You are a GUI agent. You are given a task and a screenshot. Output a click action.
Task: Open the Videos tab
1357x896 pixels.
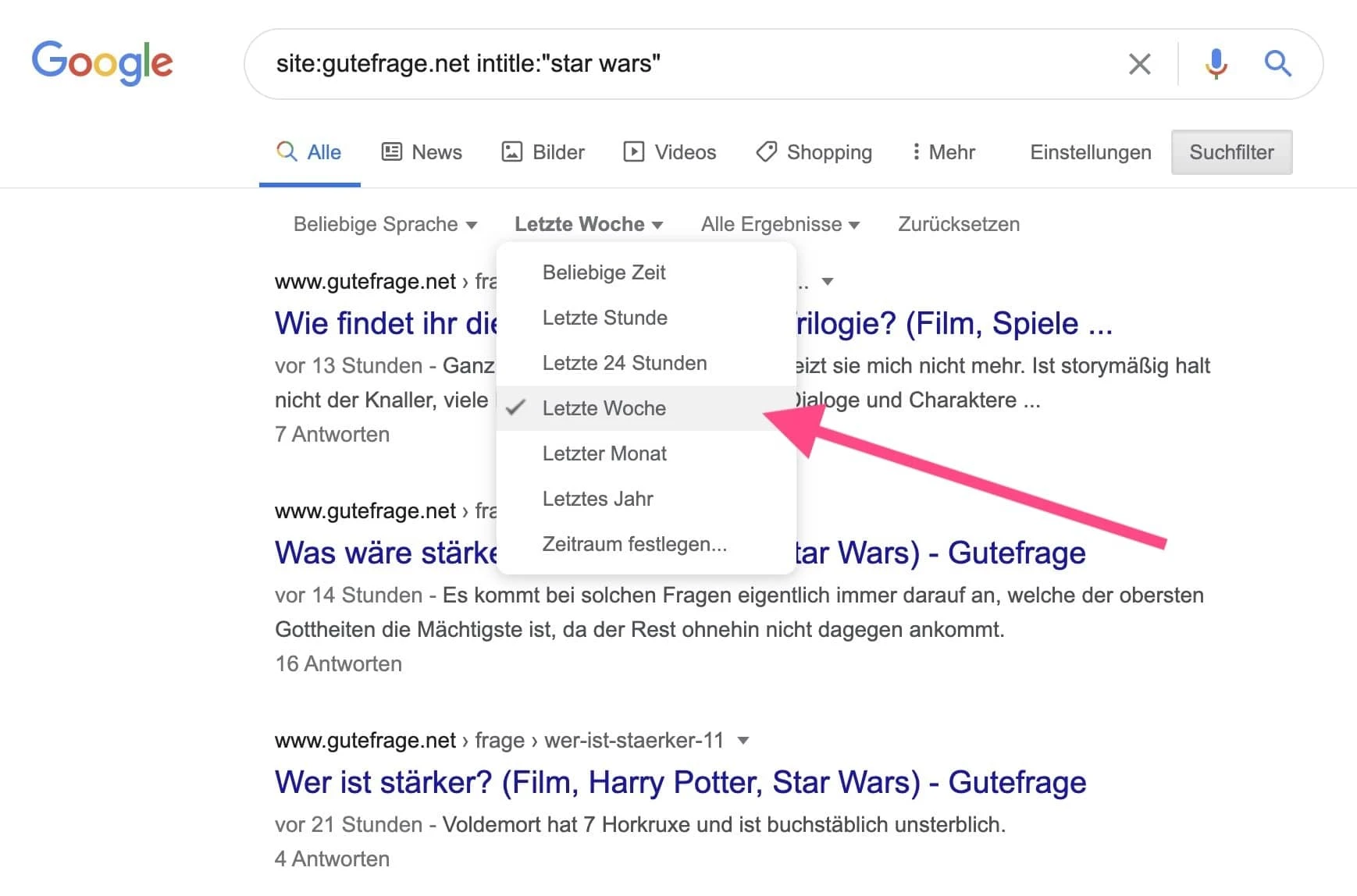pyautogui.click(x=669, y=151)
